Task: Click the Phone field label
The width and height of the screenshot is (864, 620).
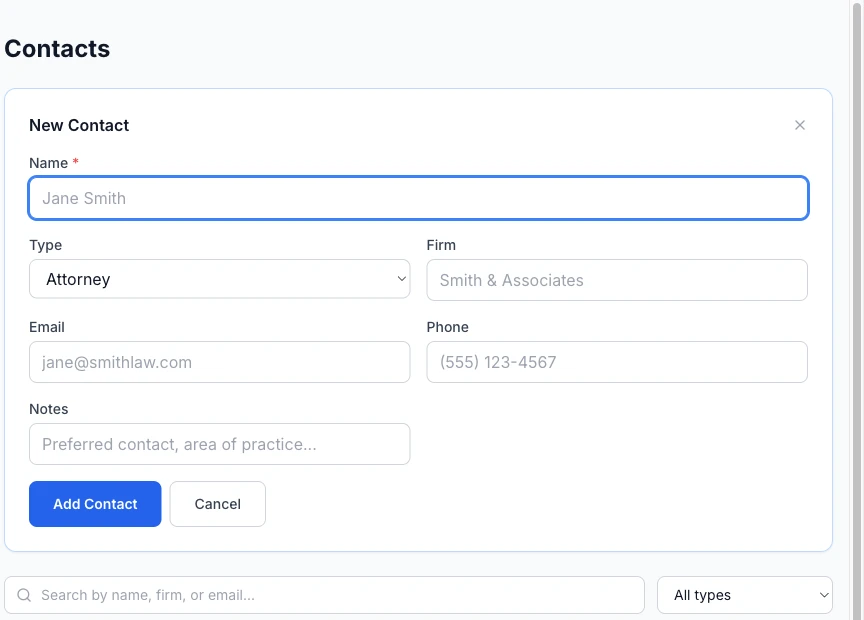Action: tap(447, 327)
